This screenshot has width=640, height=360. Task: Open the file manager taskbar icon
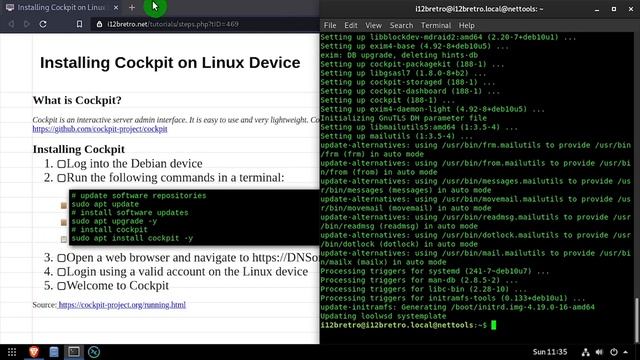pos(54,352)
